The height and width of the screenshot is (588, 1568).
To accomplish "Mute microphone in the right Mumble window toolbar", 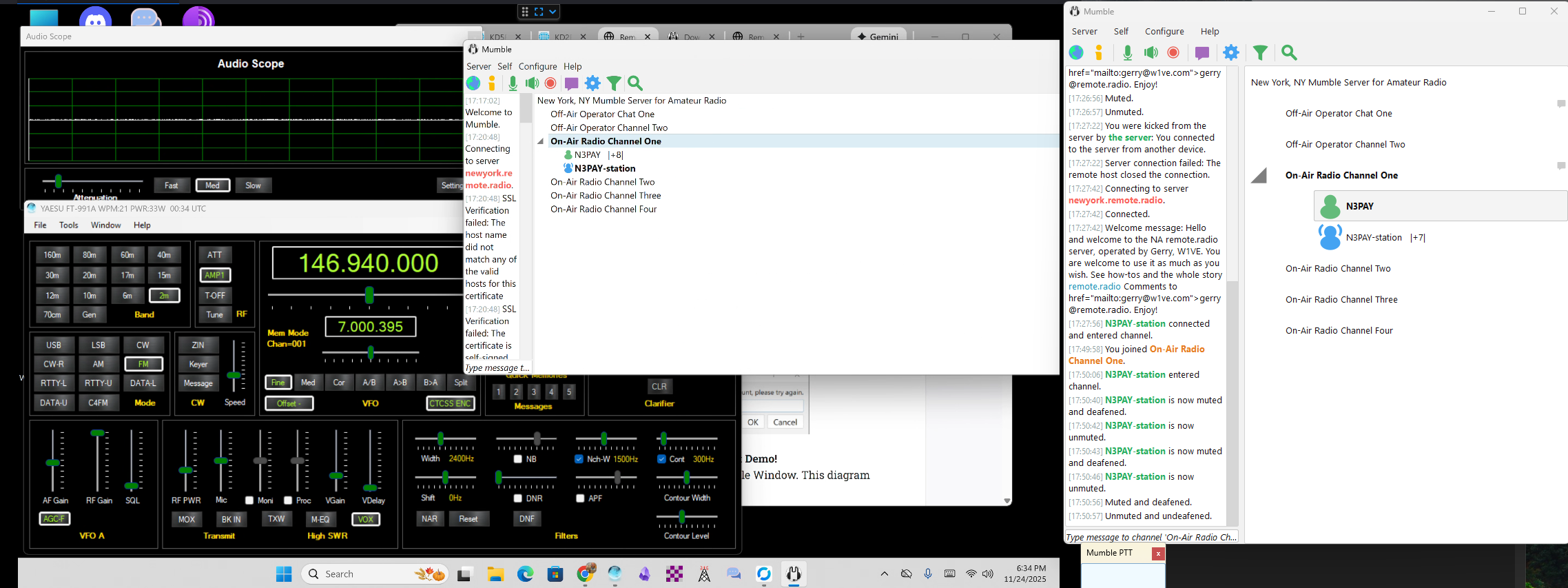I will [1127, 53].
